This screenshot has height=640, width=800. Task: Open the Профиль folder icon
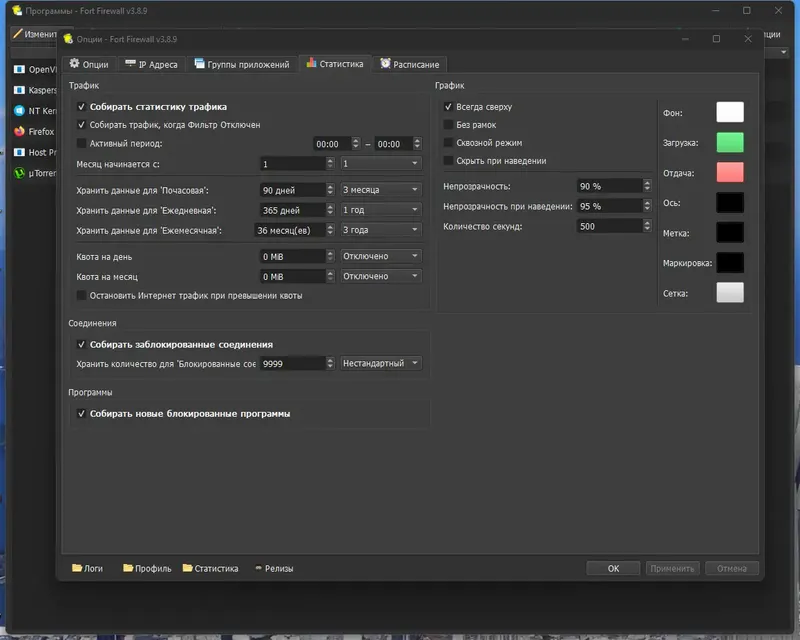click(128, 568)
